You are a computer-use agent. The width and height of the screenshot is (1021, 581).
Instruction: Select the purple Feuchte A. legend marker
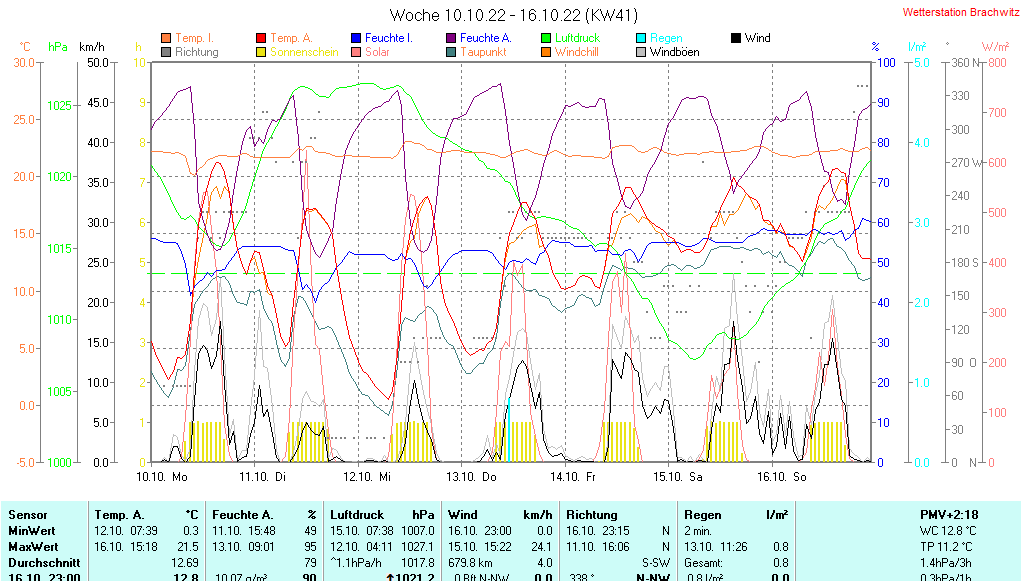[x=451, y=38]
